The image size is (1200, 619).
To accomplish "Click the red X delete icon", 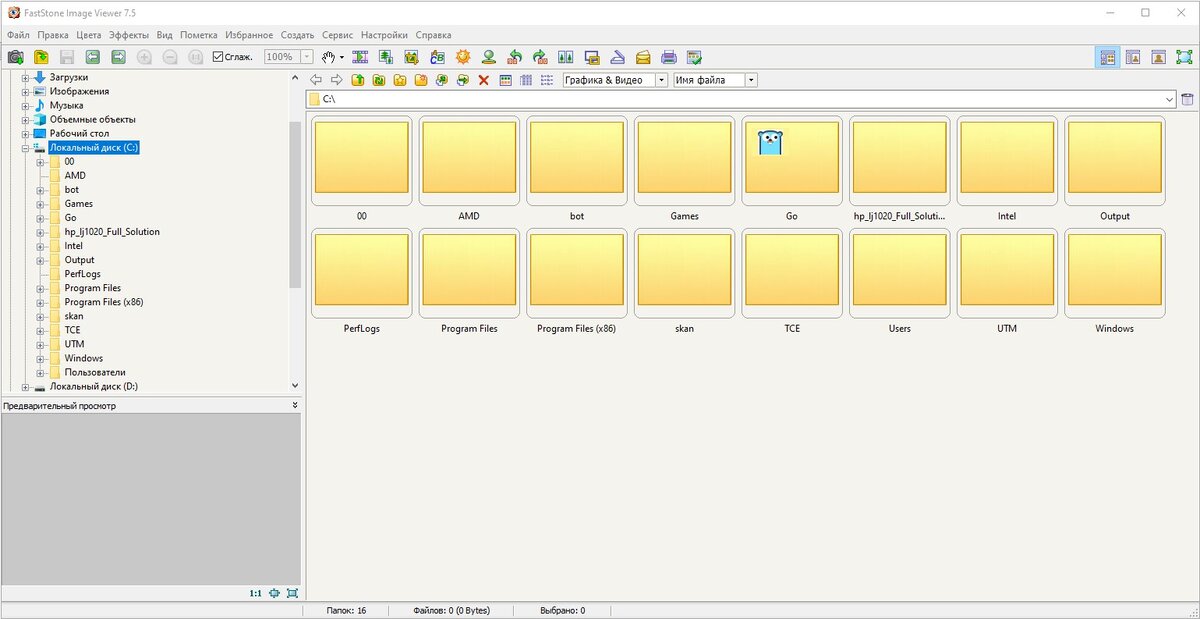I will [x=483, y=80].
